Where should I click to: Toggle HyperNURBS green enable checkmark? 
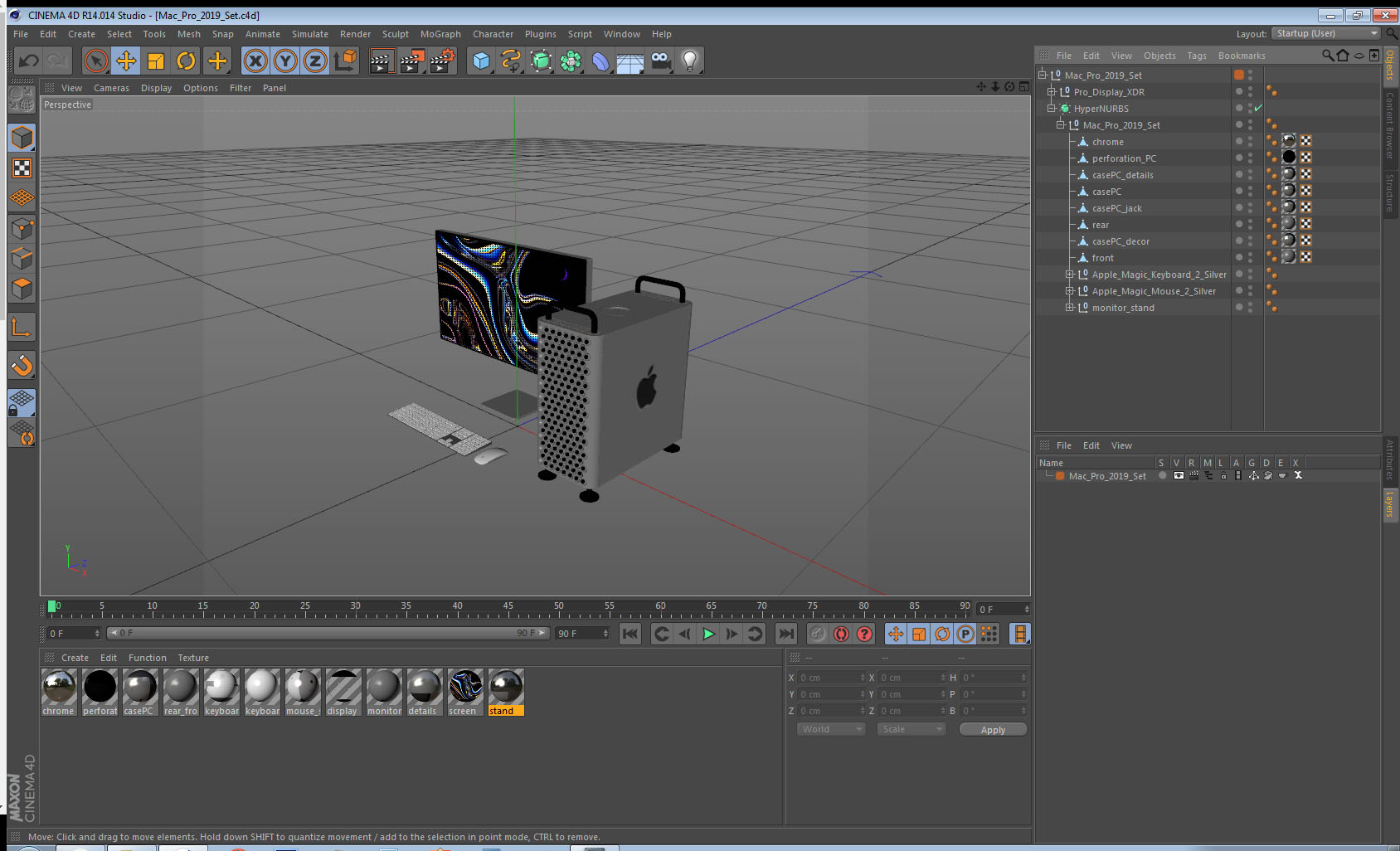tap(1258, 109)
